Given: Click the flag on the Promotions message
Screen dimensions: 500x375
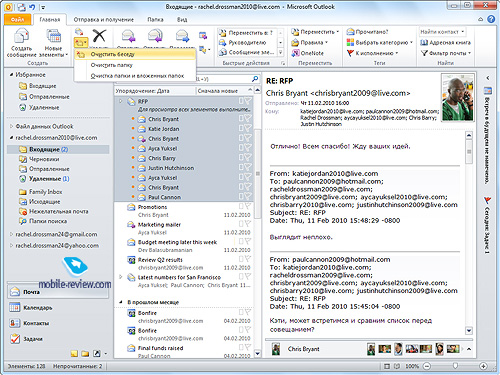Looking at the screenshot, I should coord(248,206).
